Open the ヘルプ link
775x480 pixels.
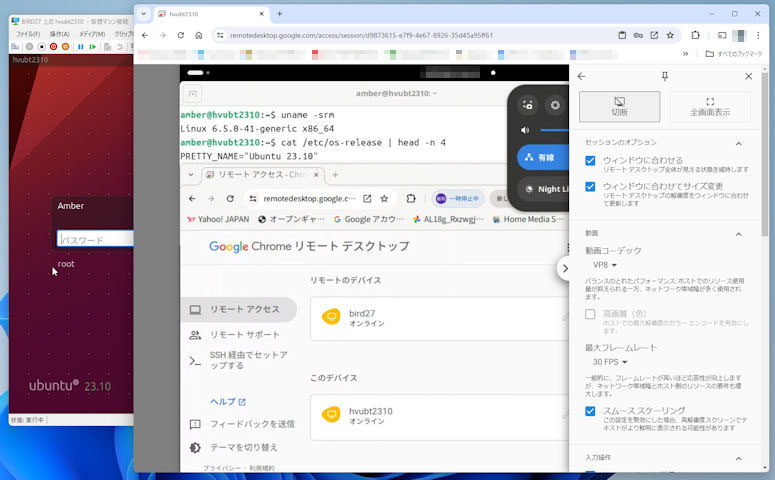click(228, 401)
